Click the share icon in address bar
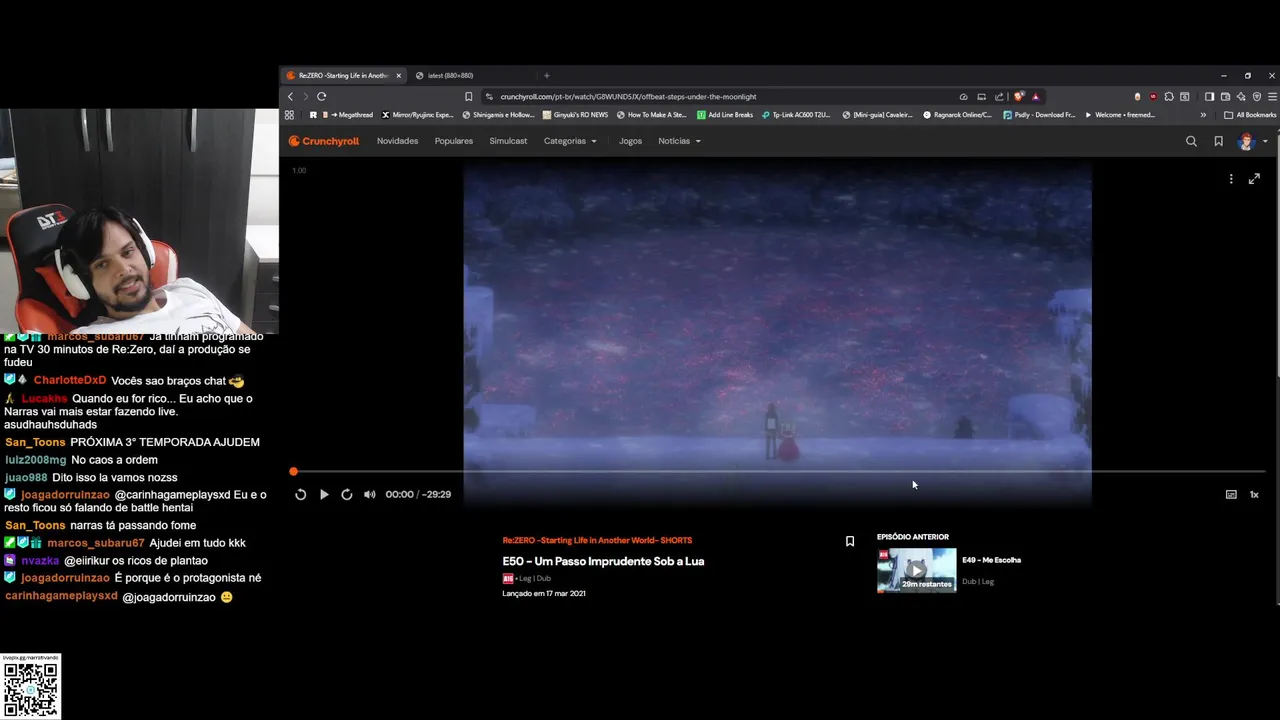This screenshot has width=1280, height=720. click(999, 96)
